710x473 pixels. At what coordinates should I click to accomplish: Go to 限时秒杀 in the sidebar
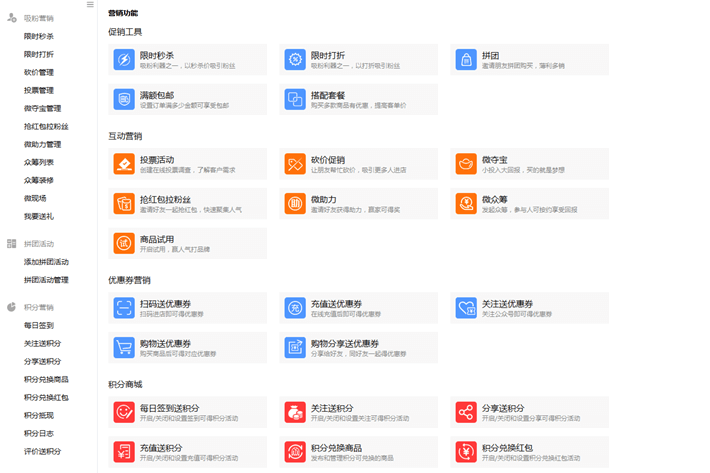38,36
